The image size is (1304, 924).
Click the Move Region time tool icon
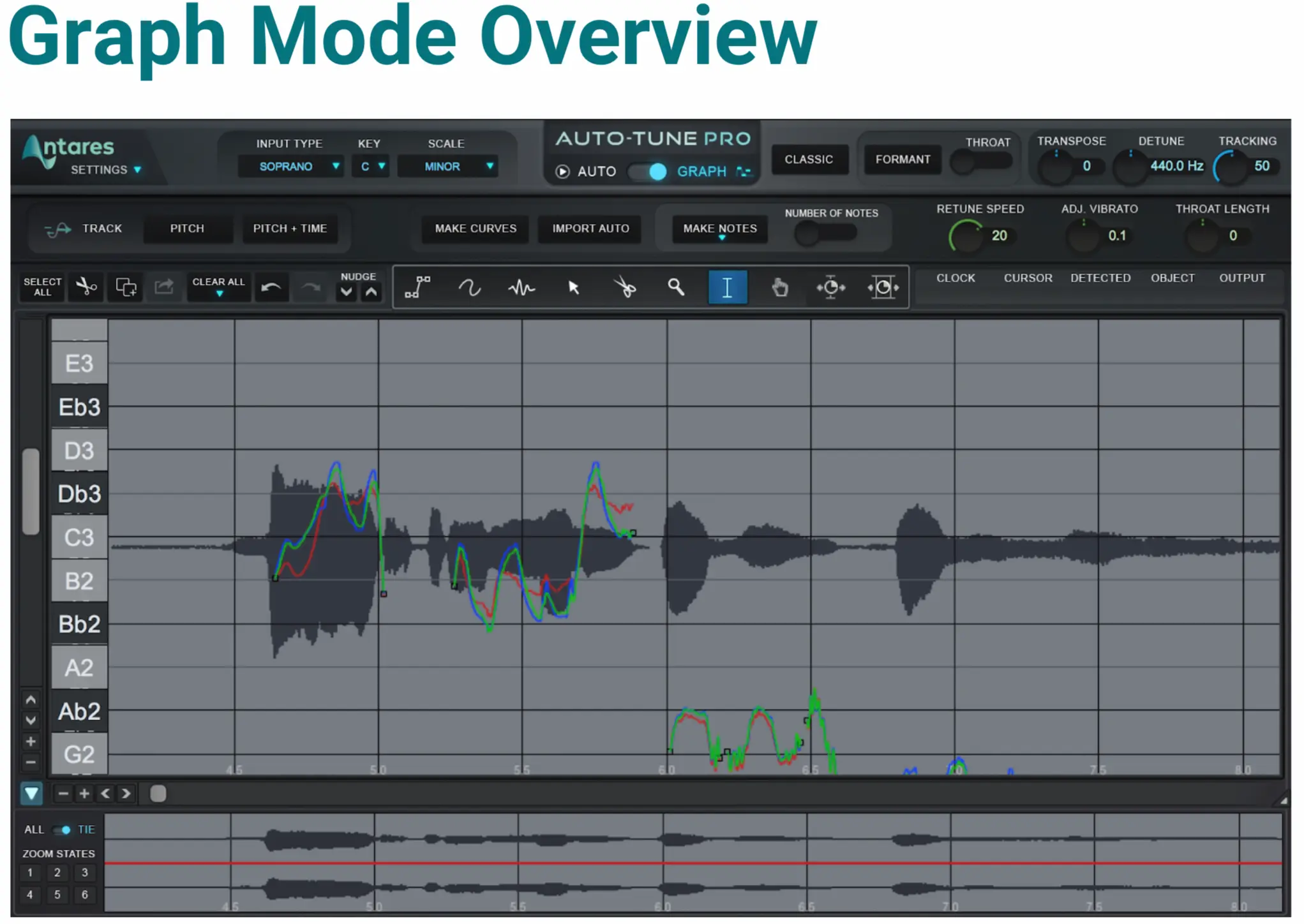coord(883,288)
